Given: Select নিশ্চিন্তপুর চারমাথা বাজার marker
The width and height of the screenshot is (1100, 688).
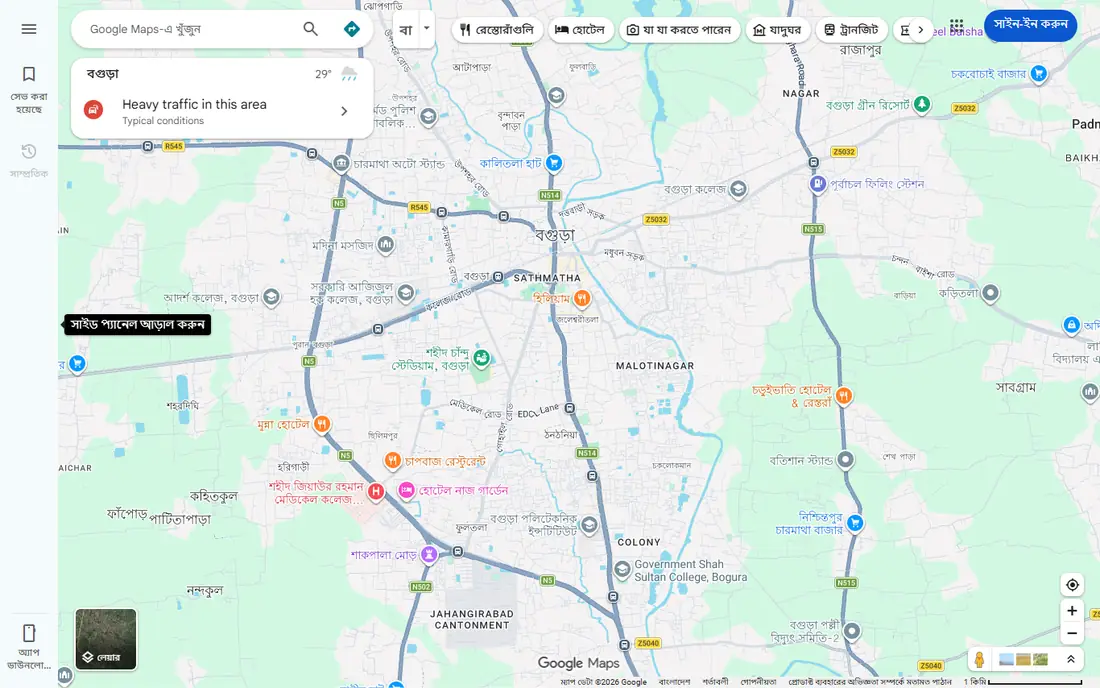Looking at the screenshot, I should pos(854,522).
